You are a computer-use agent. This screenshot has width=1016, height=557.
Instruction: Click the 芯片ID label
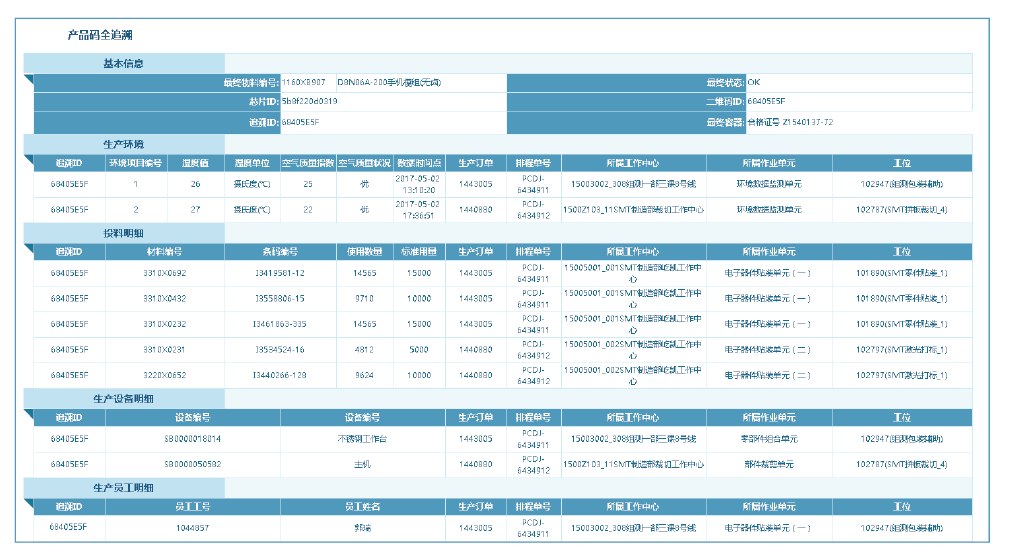click(x=264, y=101)
